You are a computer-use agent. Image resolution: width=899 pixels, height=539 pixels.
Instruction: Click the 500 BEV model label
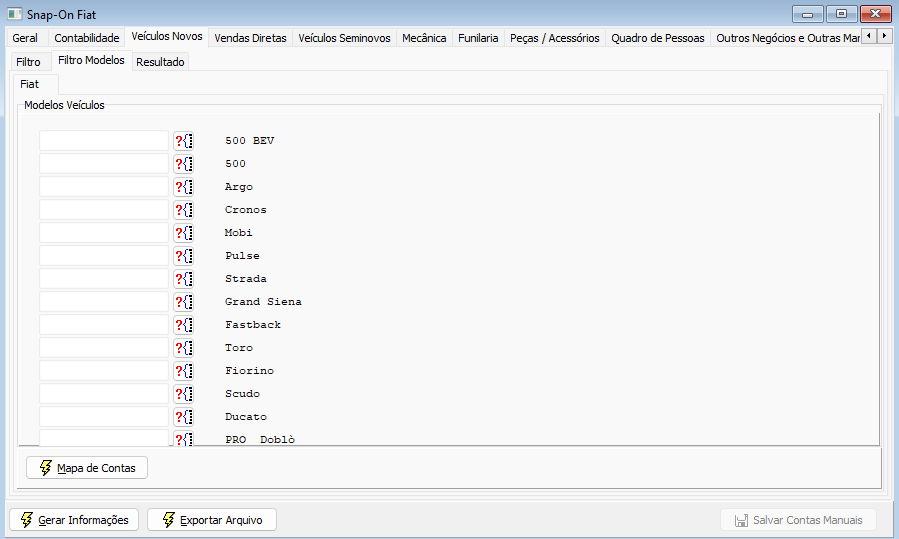click(x=249, y=140)
